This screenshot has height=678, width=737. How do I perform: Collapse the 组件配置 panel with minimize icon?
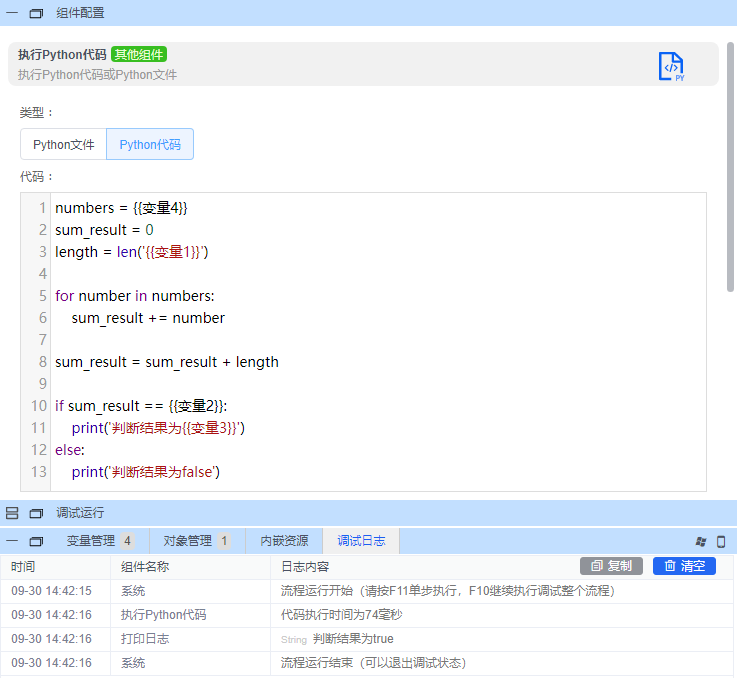[12, 13]
